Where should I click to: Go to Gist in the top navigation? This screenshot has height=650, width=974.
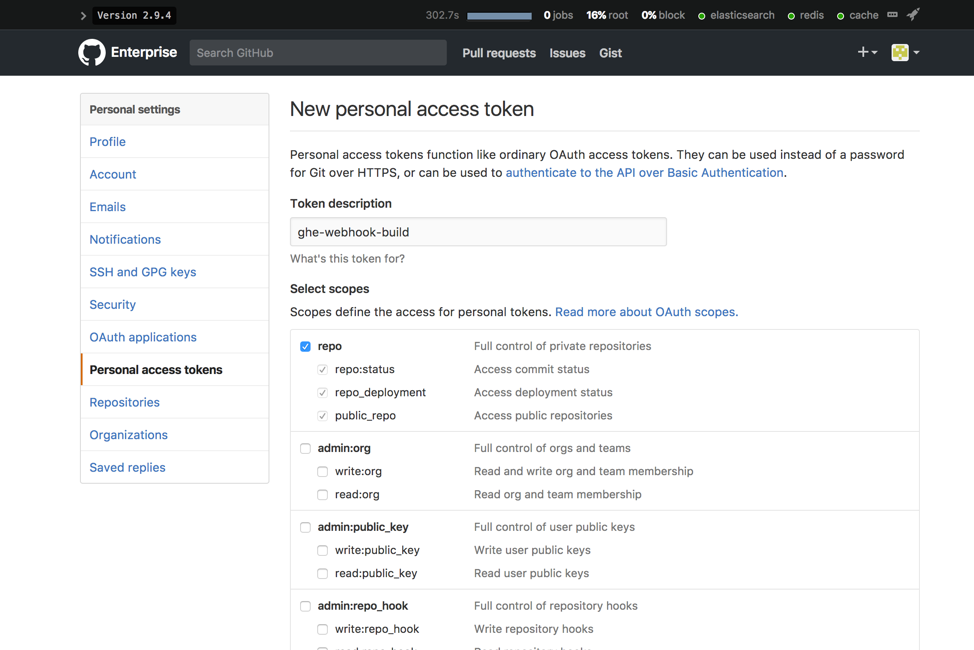pos(610,53)
